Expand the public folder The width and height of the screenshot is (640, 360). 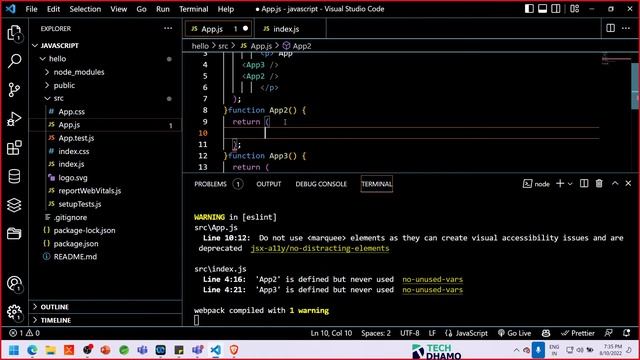105,85
